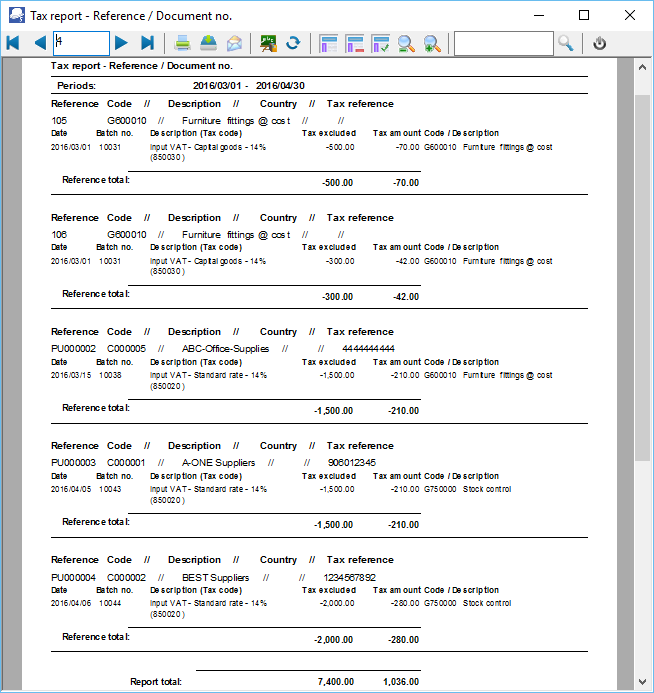
Task: Toggle the first page layout view icon
Action: [329, 43]
